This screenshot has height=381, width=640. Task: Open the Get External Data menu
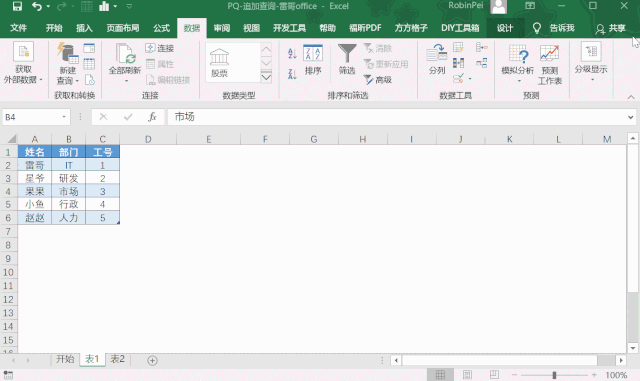tap(23, 63)
